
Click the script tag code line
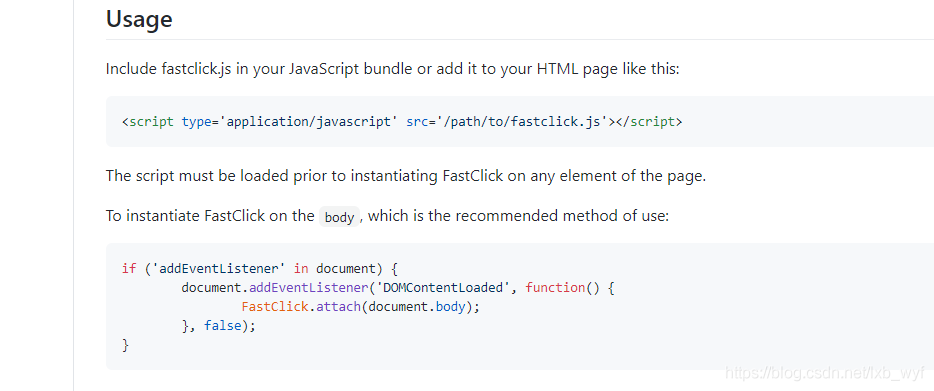pyautogui.click(x=402, y=122)
